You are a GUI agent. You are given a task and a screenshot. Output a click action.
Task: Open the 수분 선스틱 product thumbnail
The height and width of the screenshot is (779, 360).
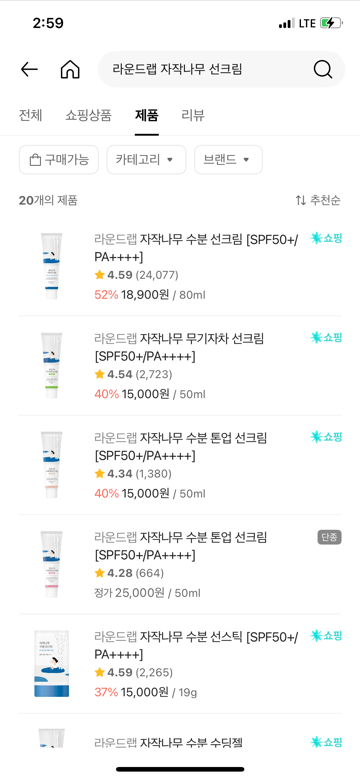52,664
